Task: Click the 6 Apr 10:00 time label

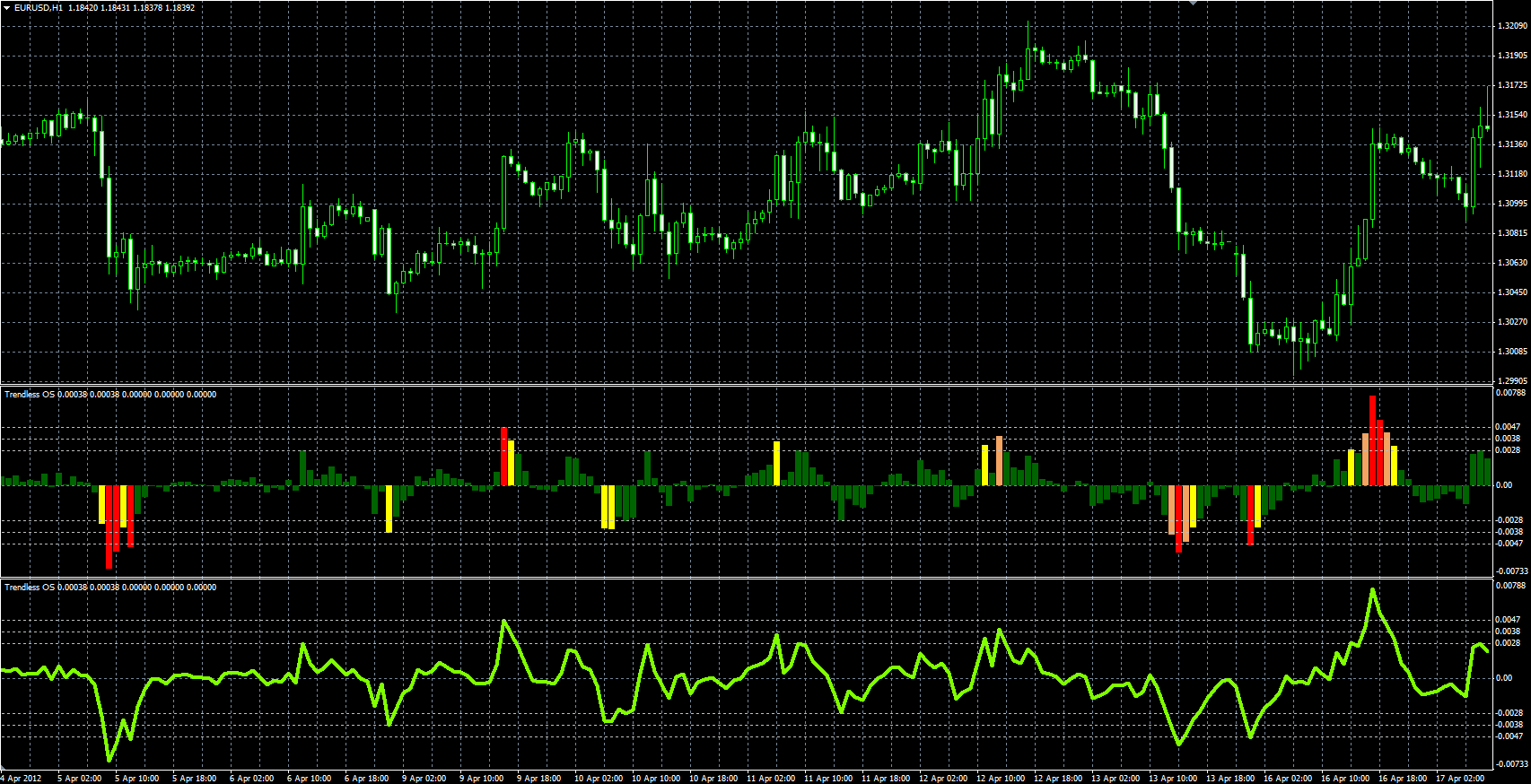Action: (x=309, y=779)
